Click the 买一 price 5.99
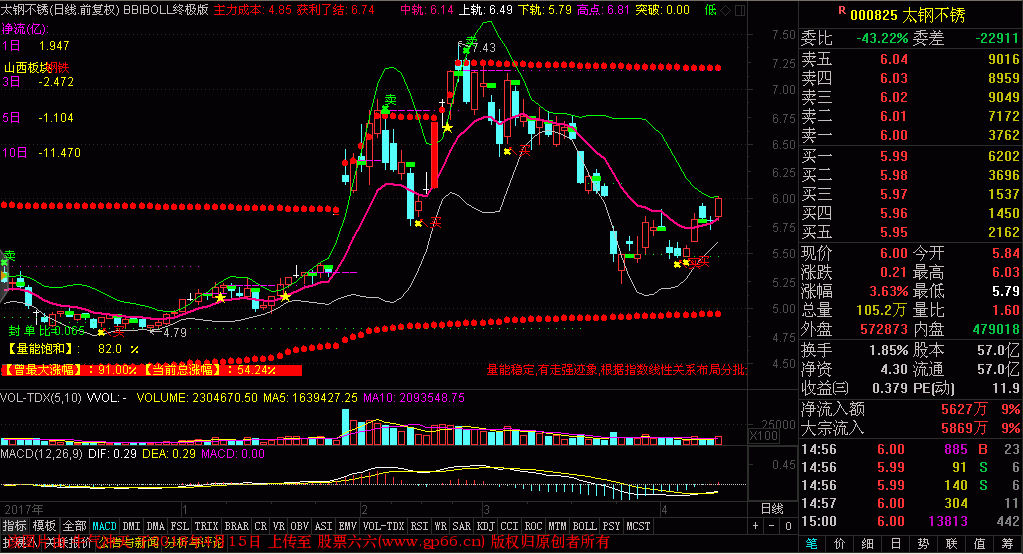The height and width of the screenshot is (554, 1023). point(894,156)
